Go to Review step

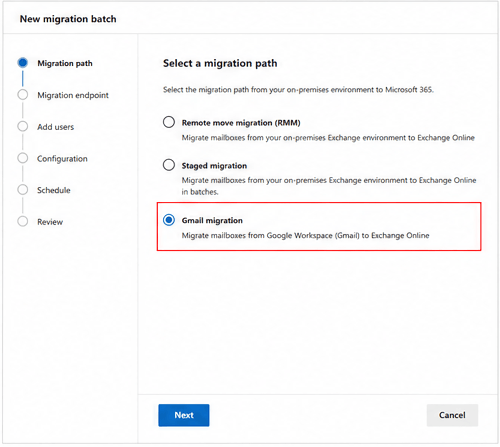(50, 222)
